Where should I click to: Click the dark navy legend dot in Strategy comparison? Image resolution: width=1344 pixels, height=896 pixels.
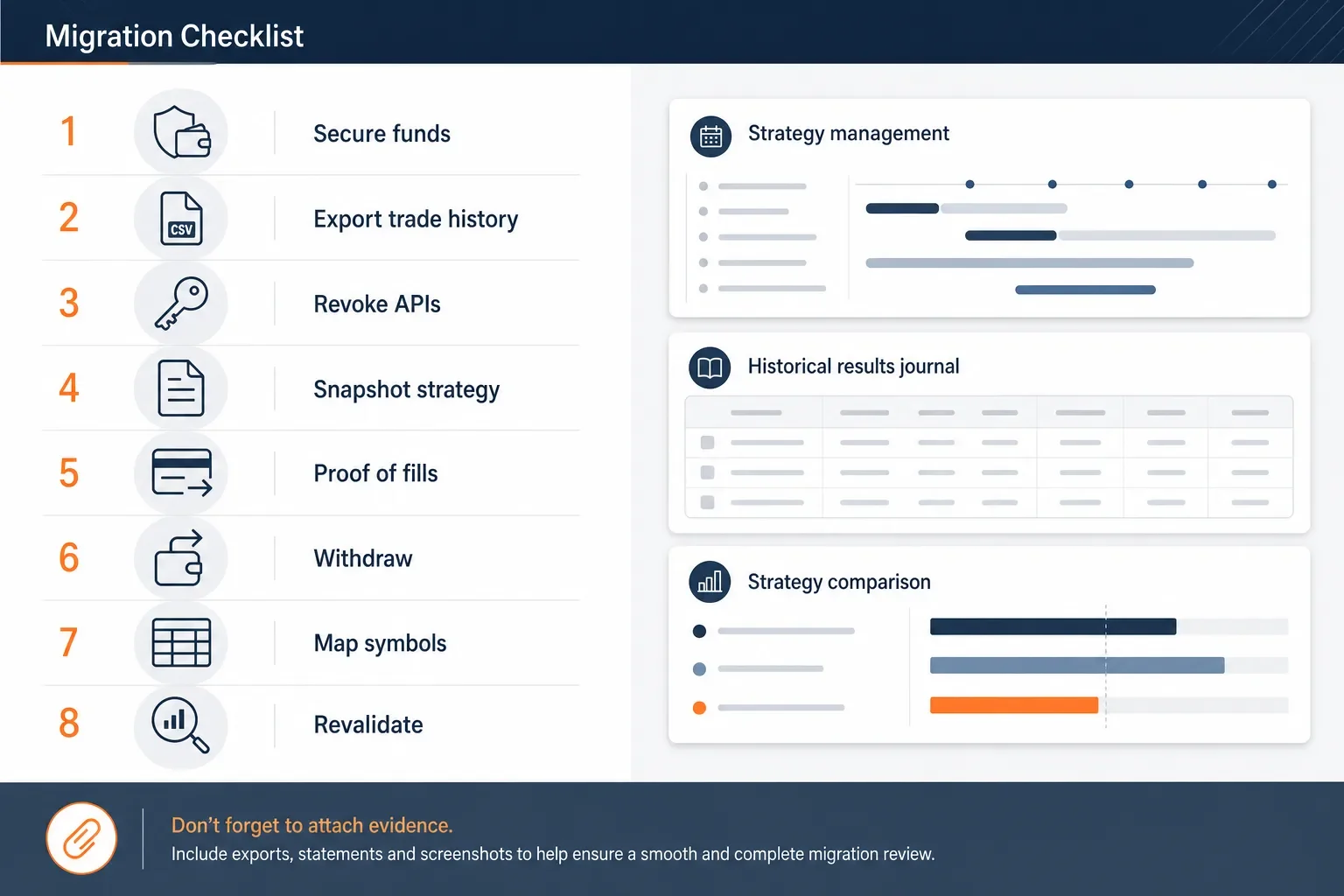(x=699, y=631)
